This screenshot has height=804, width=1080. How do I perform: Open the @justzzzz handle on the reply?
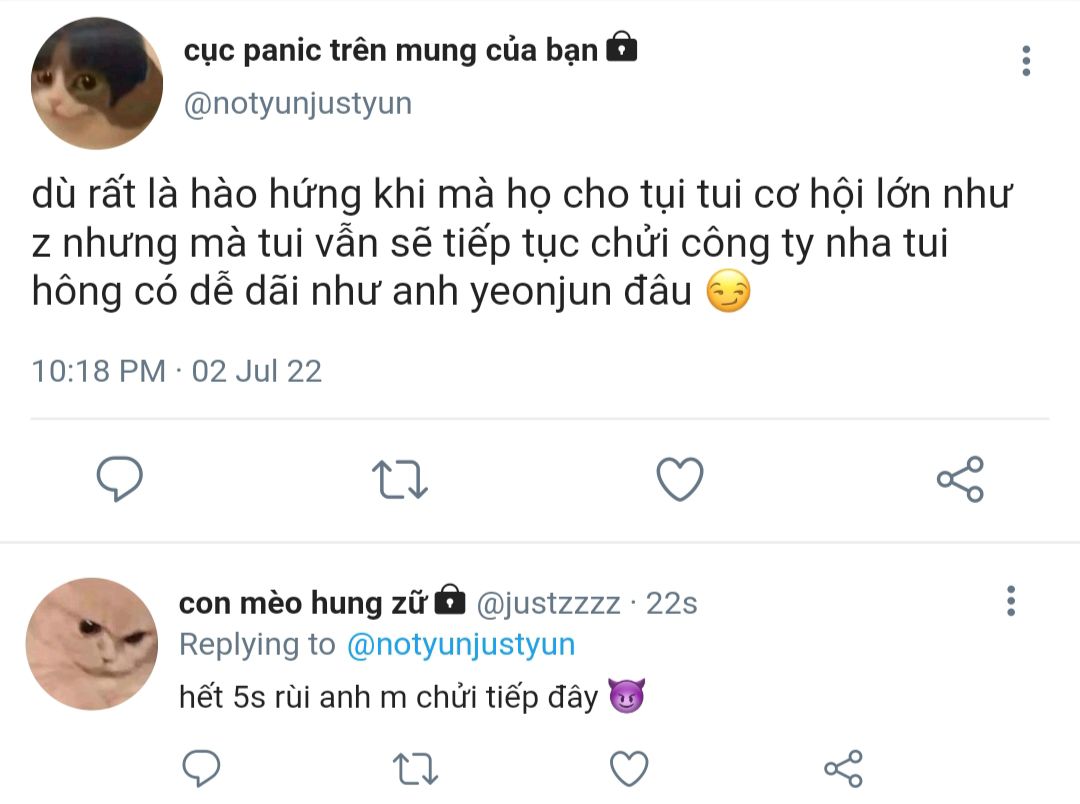548,604
